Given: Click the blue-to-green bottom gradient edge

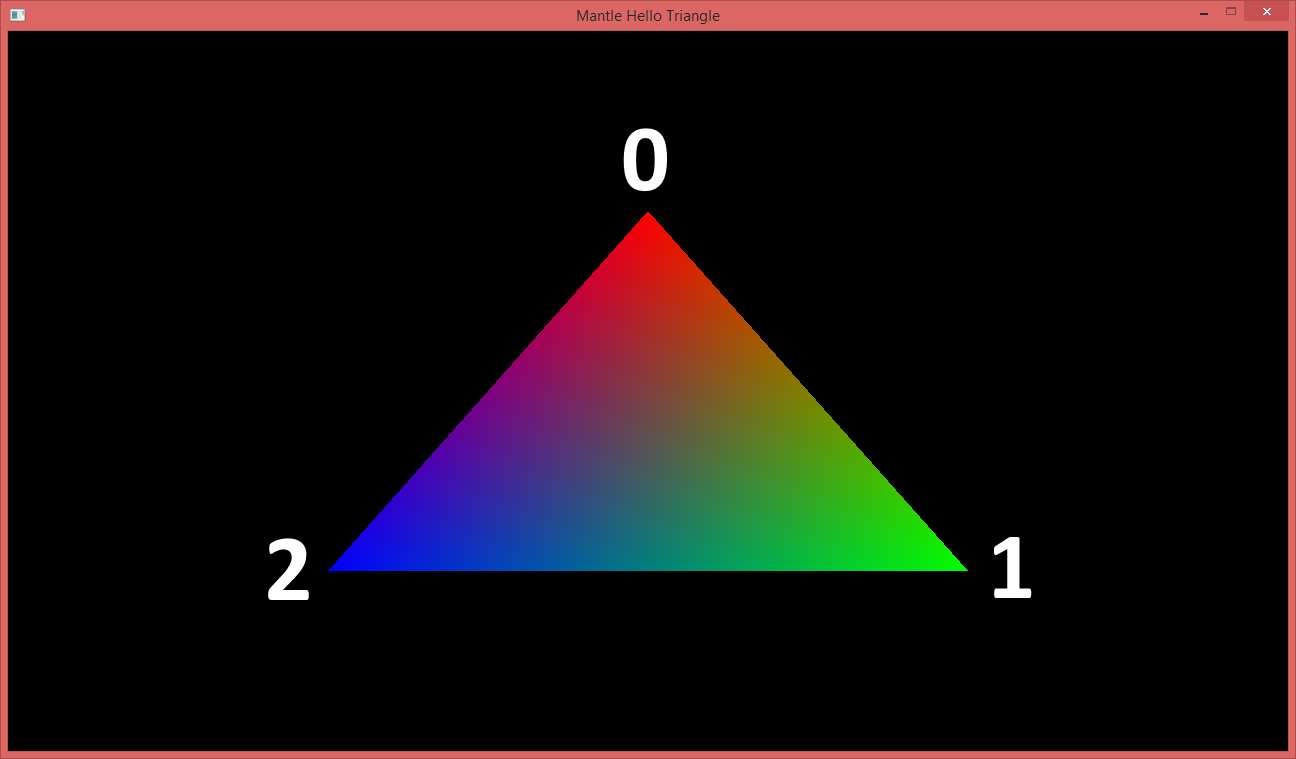Looking at the screenshot, I should [x=648, y=565].
